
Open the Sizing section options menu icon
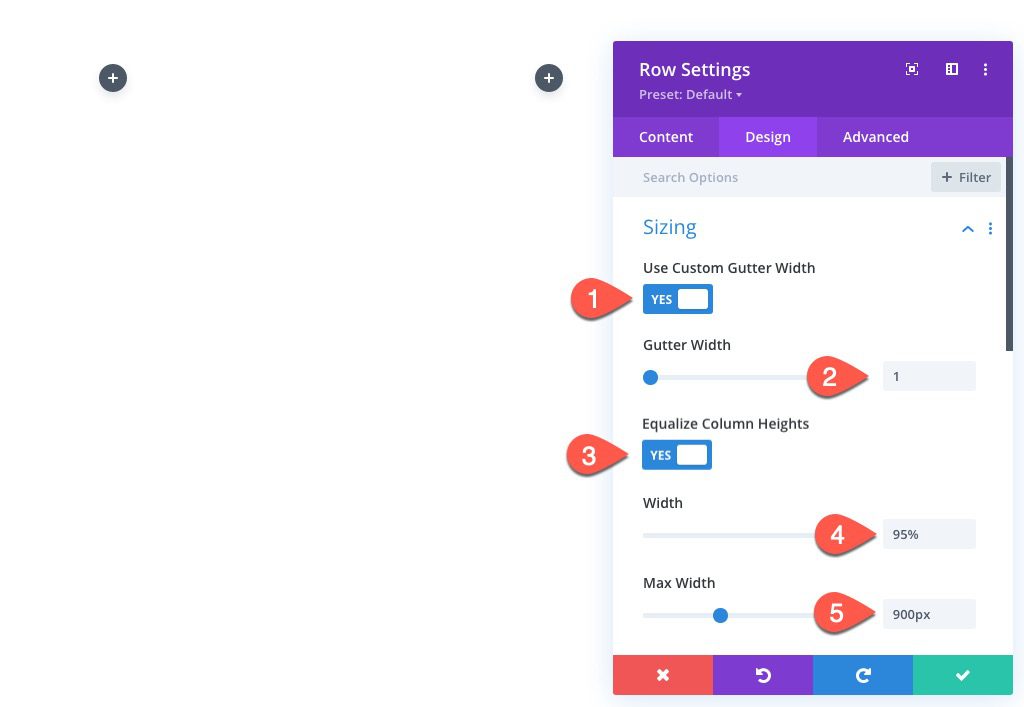point(991,228)
